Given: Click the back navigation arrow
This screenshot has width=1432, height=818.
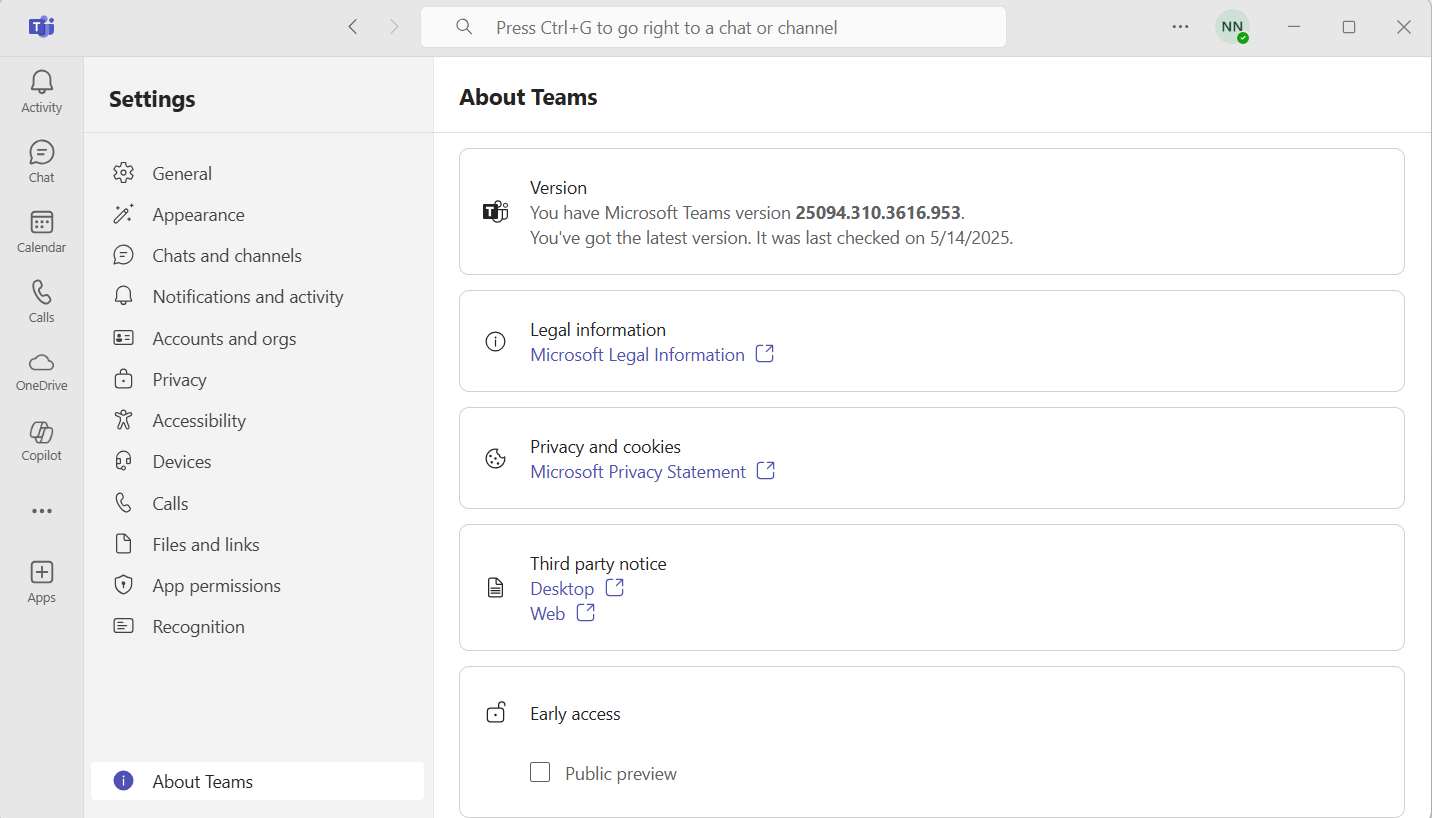Looking at the screenshot, I should [x=353, y=27].
